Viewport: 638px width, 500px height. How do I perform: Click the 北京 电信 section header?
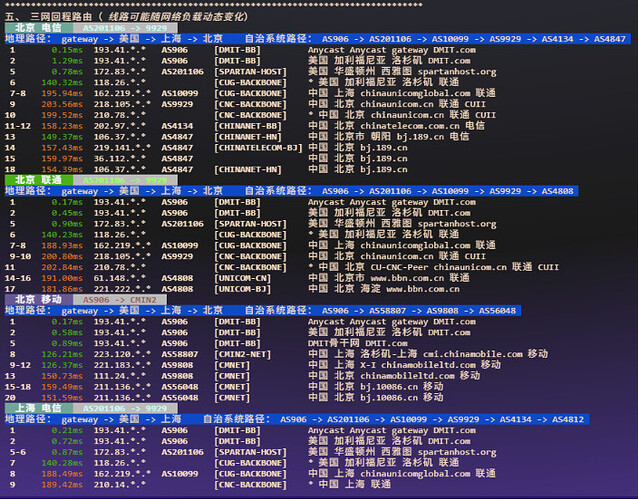tap(39, 28)
